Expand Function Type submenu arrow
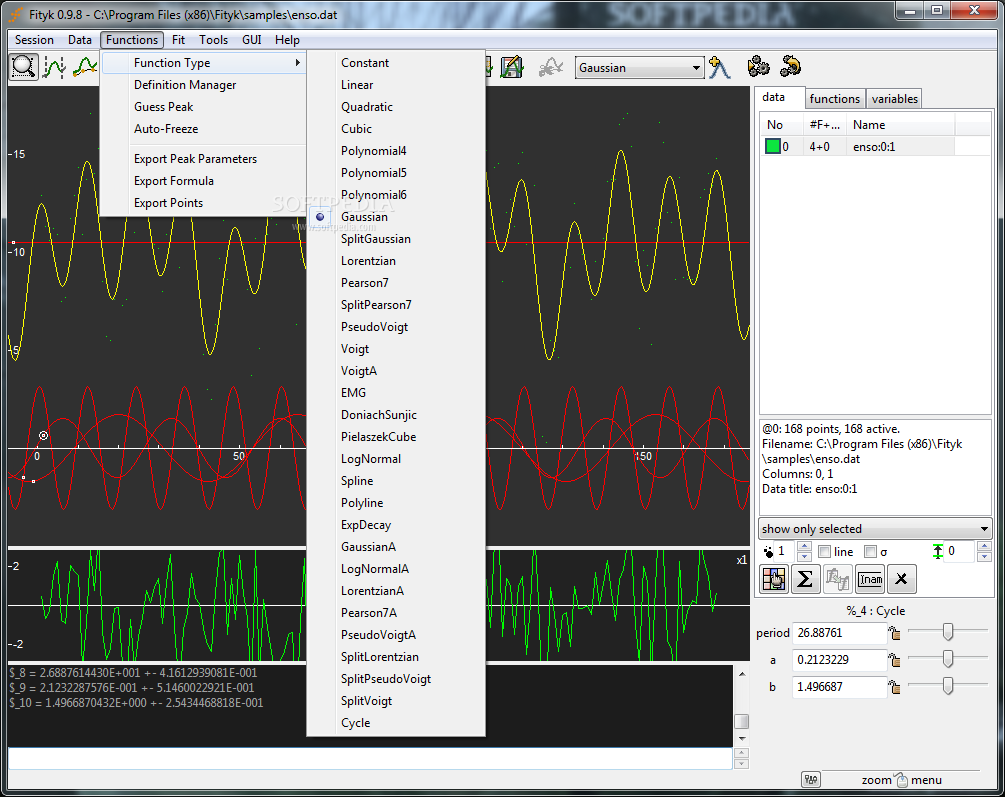 tap(297, 63)
